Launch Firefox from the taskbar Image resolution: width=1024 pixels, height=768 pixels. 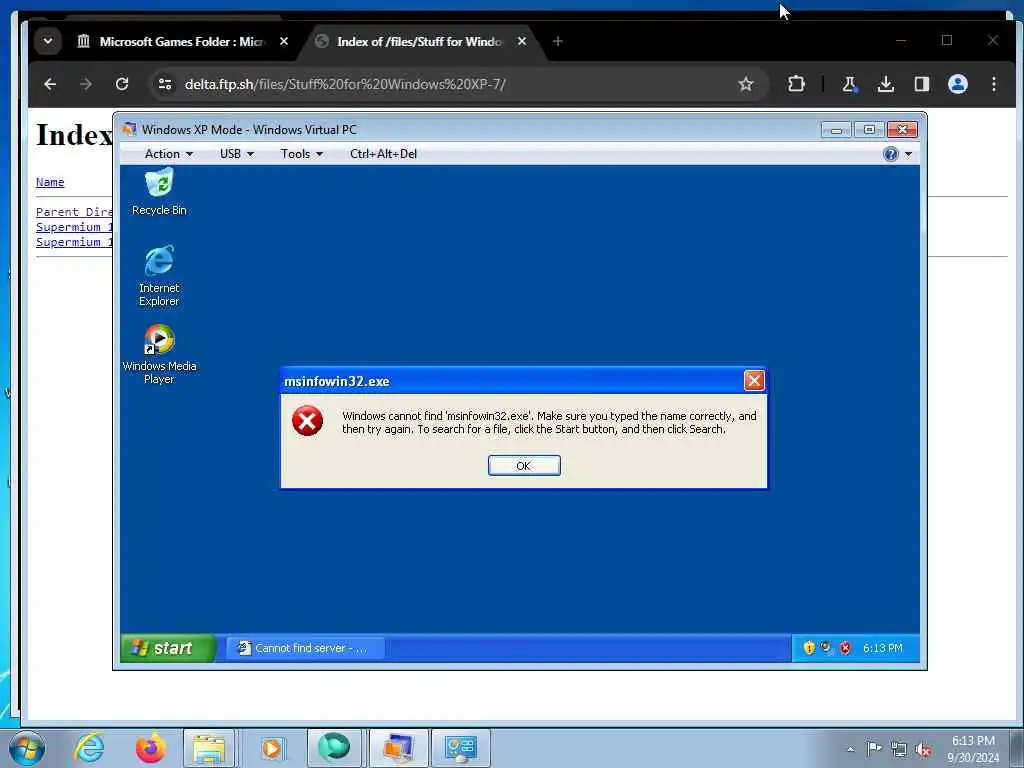point(150,748)
